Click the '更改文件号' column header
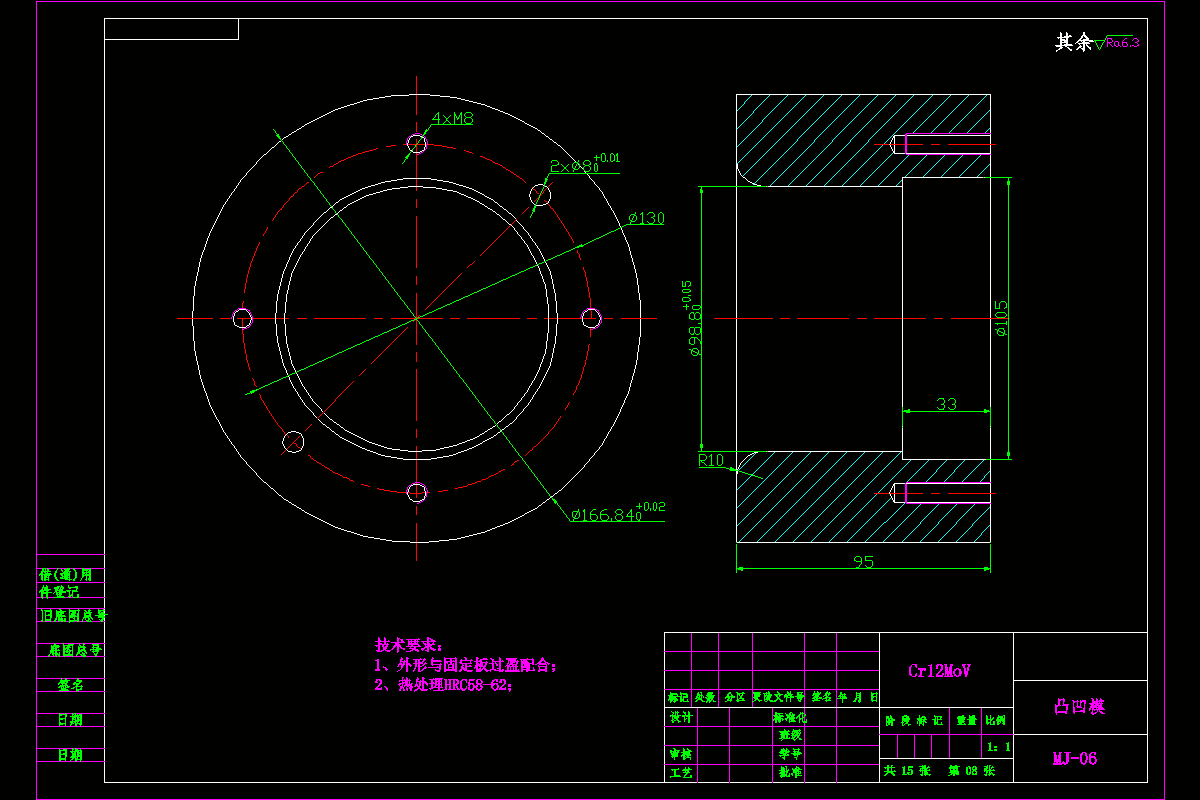Screen dimensions: 1200x800 tap(778, 697)
